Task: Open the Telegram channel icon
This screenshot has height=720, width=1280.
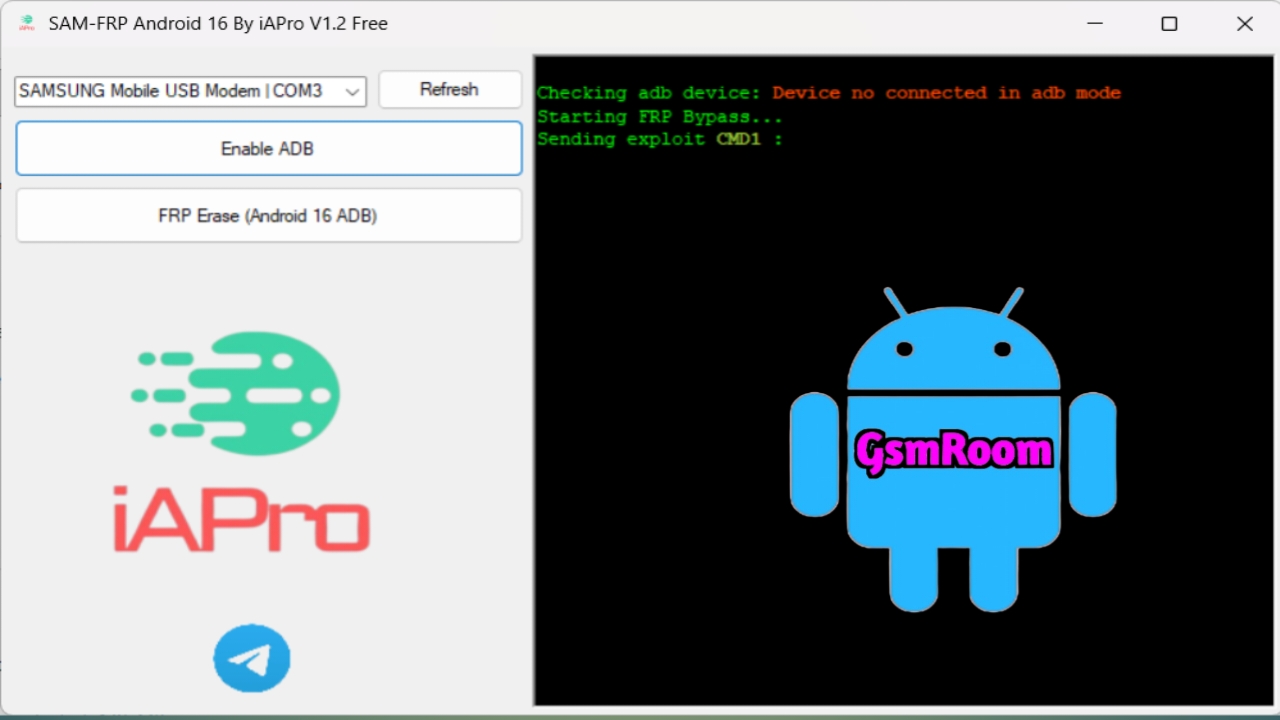Action: click(x=251, y=658)
